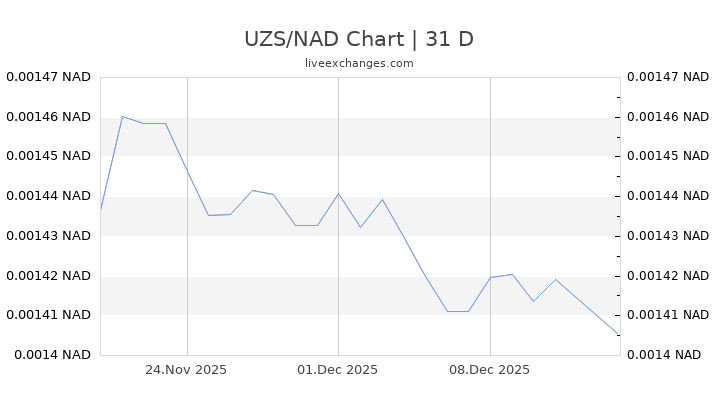720x405 pixels.
Task: Select the 24.Nov 2025 date label
Action: [x=186, y=370]
